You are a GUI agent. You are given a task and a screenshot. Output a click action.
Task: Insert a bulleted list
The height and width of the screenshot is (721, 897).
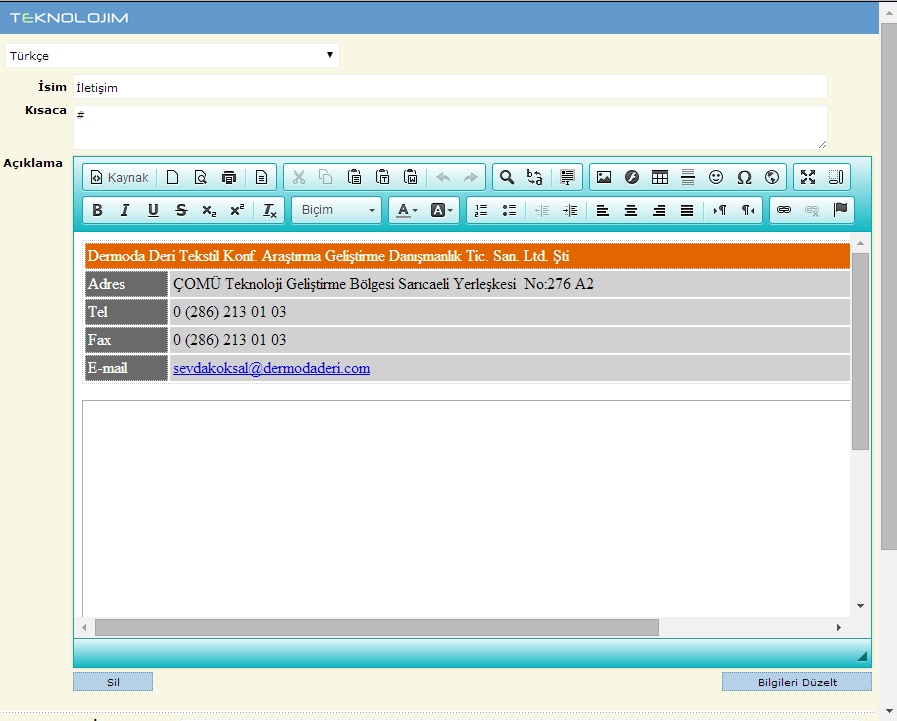pos(509,210)
